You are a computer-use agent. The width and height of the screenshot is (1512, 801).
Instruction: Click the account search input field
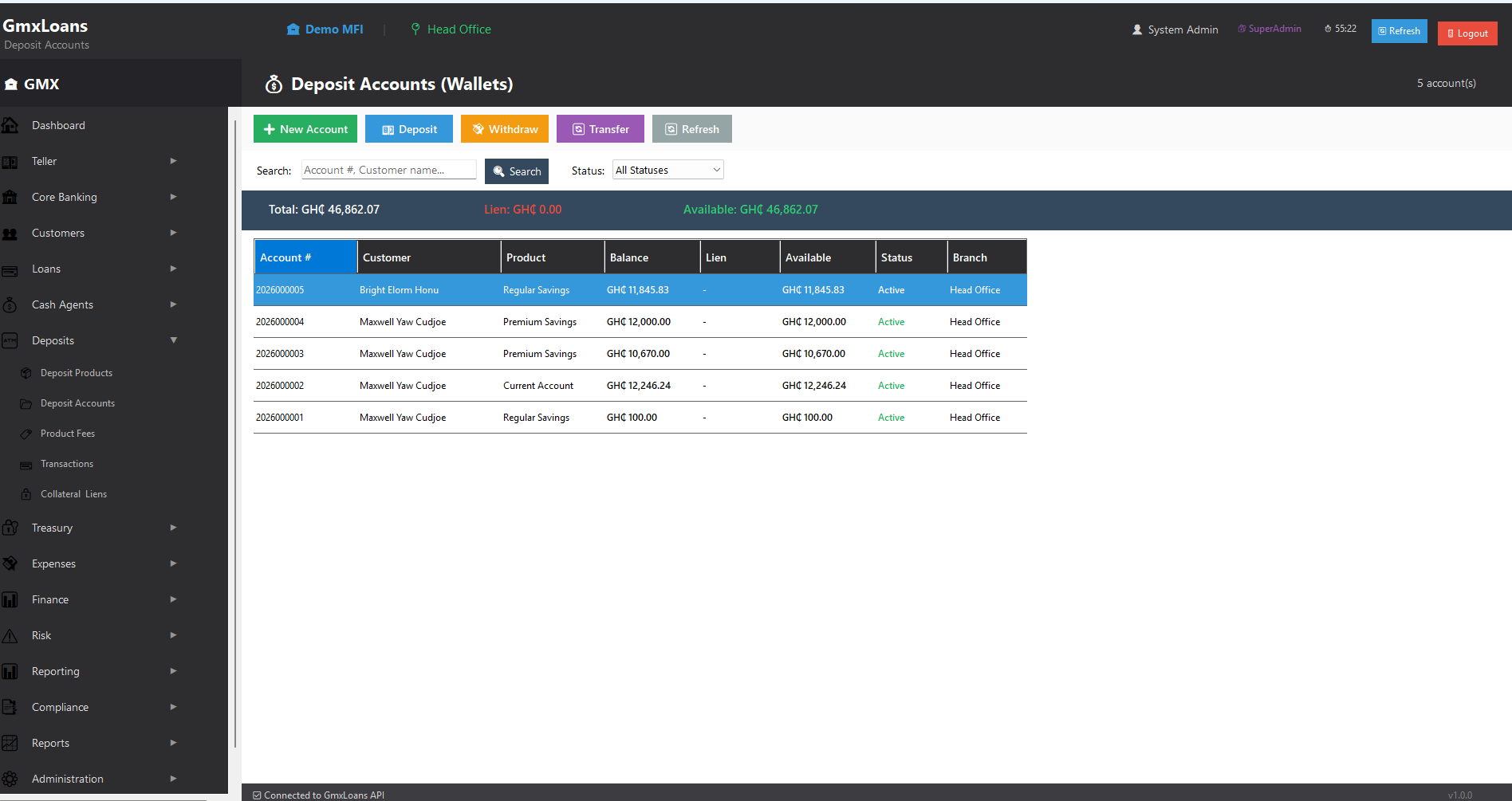pyautogui.click(x=389, y=170)
